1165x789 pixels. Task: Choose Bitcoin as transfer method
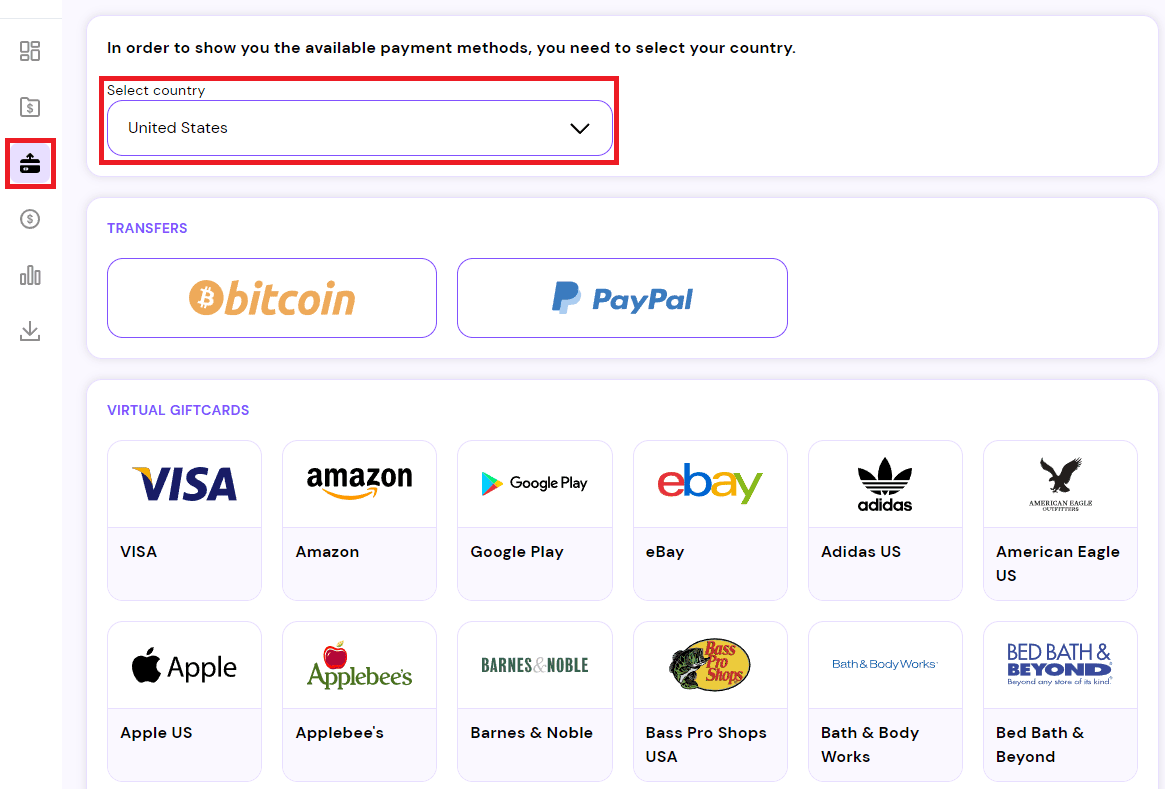coord(271,297)
